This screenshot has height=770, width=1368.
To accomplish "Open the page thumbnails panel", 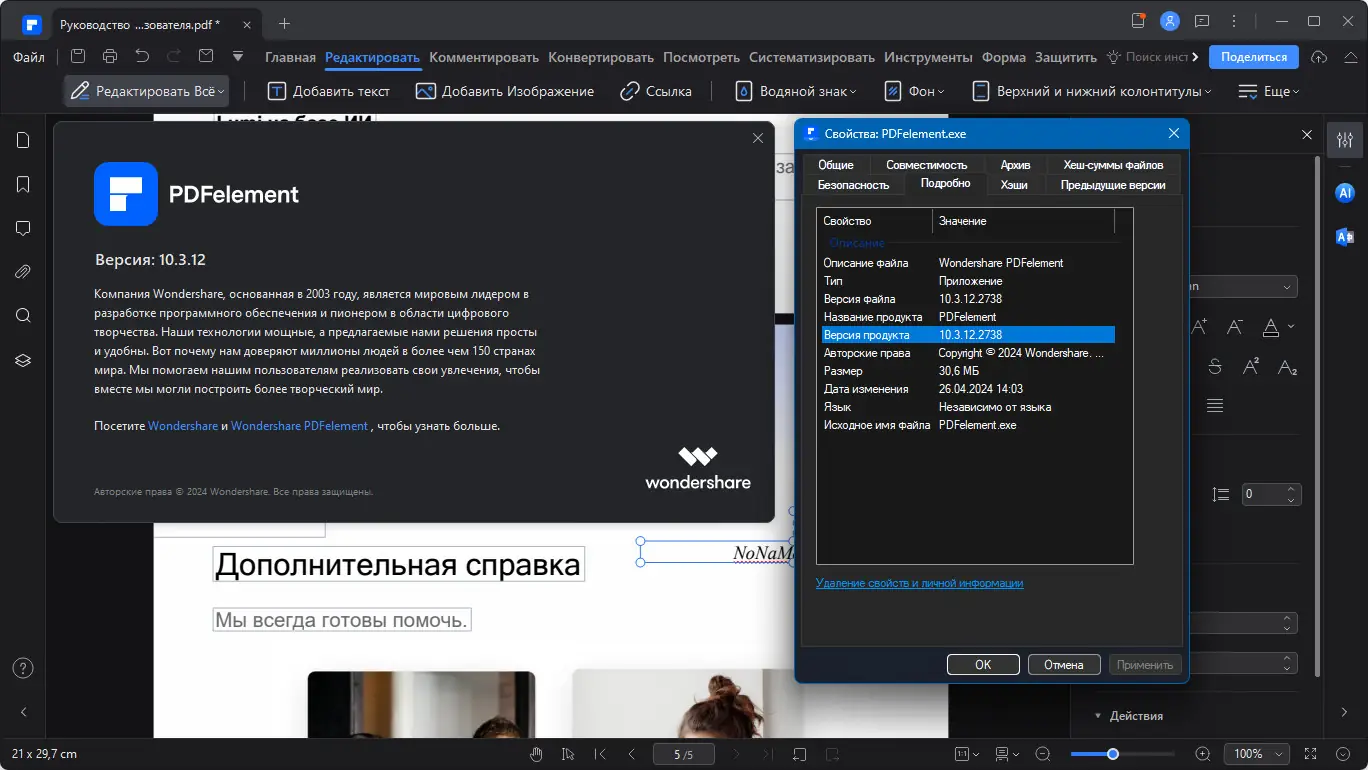I will [23, 140].
